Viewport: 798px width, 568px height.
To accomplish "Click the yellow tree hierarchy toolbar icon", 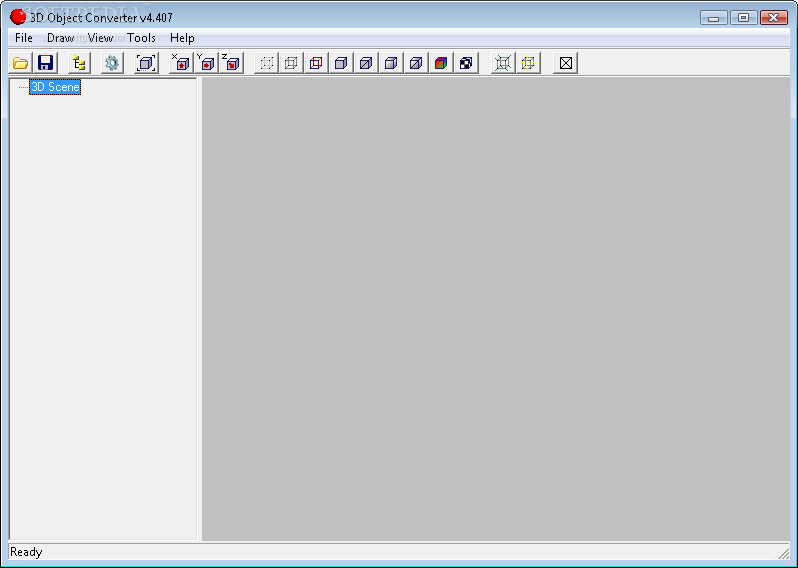I will [79, 63].
